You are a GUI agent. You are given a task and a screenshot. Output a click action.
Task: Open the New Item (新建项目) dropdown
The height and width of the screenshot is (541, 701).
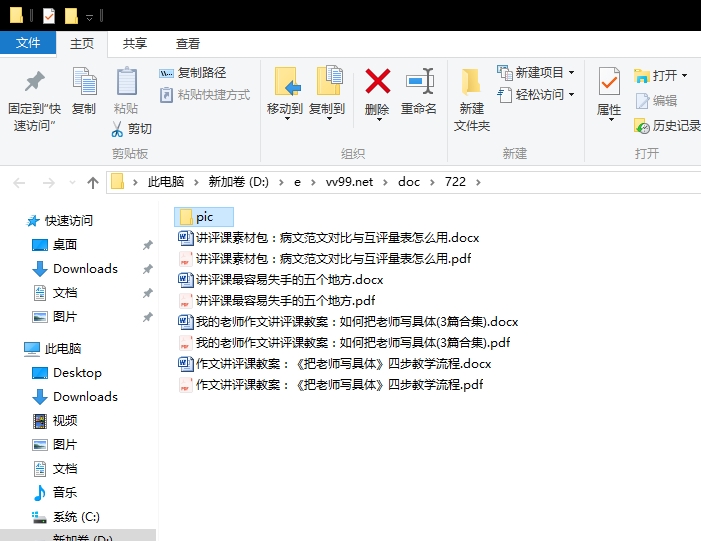(536, 72)
